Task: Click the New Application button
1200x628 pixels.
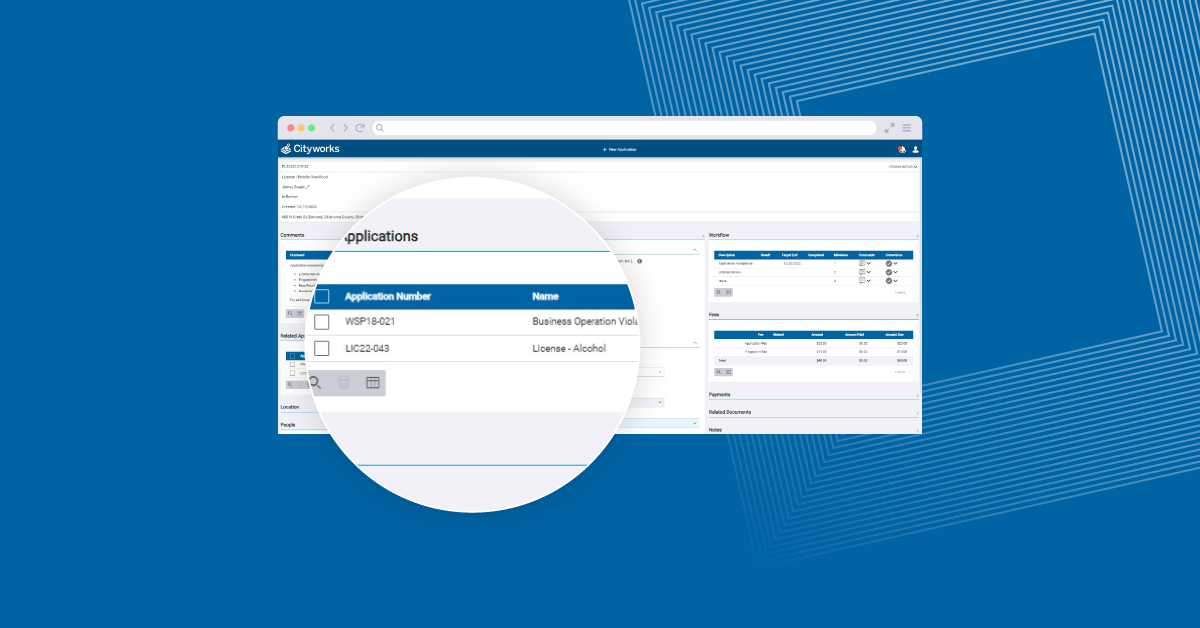Action: pyautogui.click(x=620, y=148)
